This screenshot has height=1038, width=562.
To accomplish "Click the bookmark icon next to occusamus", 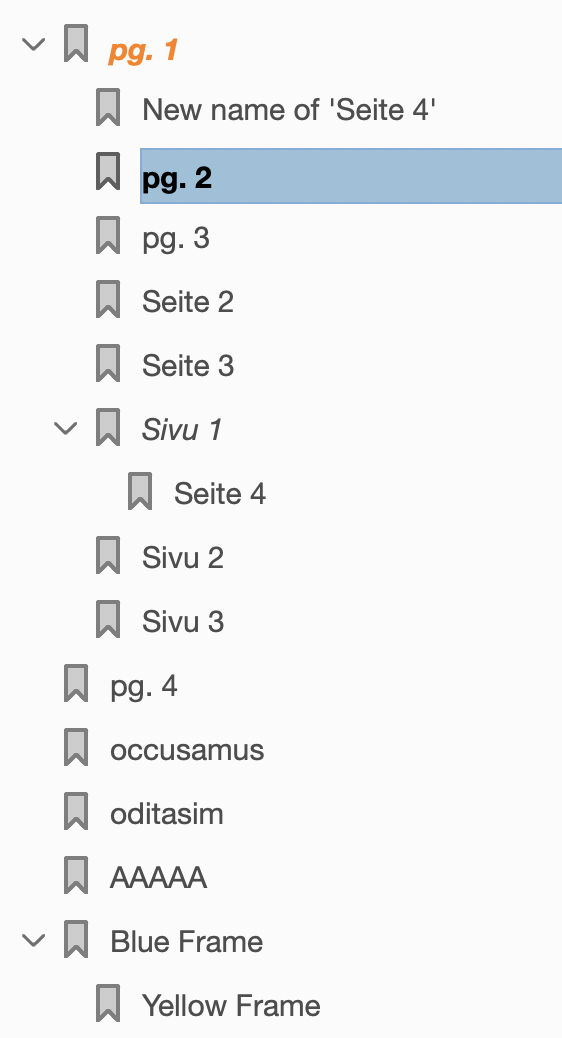I will point(76,748).
